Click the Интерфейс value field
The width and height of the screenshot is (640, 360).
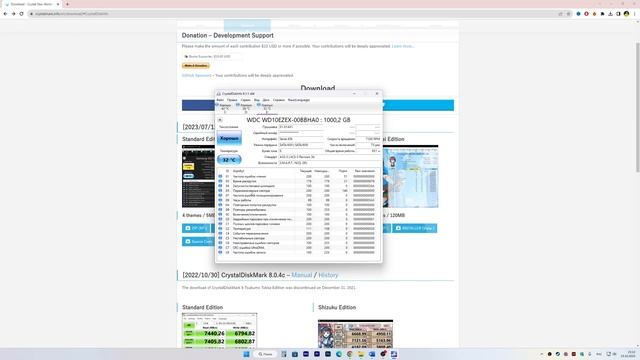[300, 139]
